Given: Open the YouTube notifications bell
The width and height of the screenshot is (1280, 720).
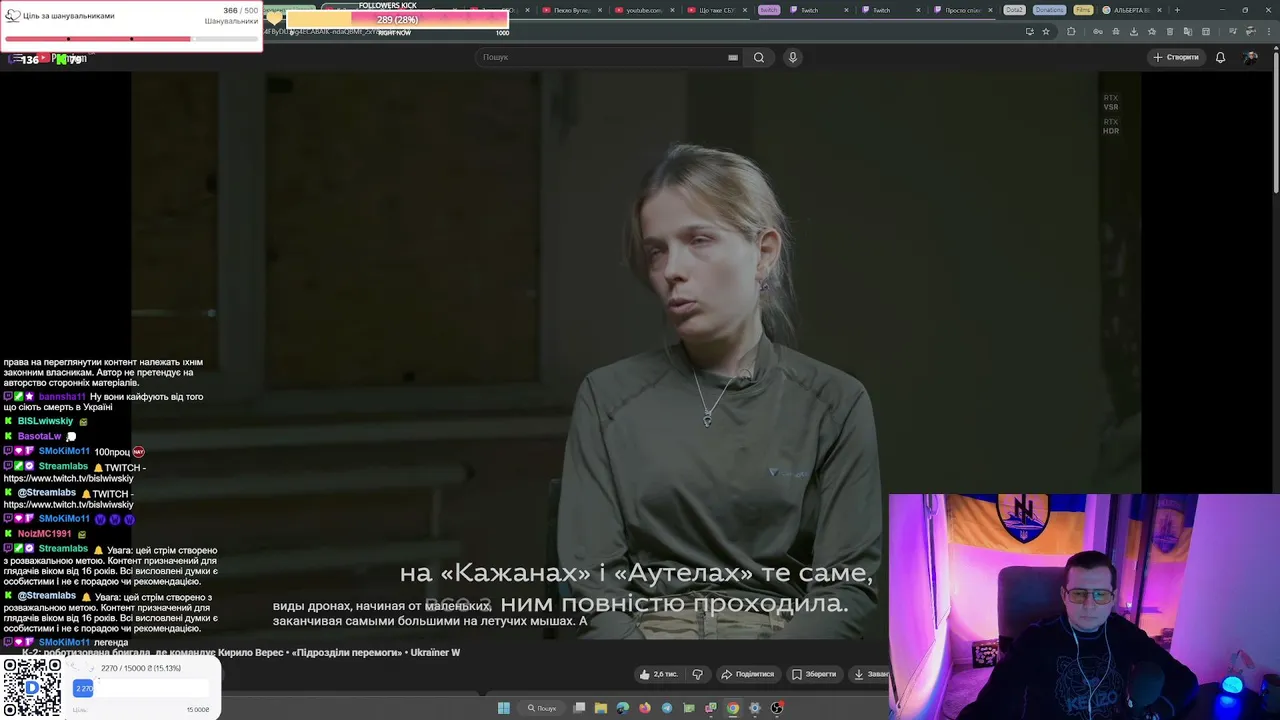Looking at the screenshot, I should pos(1220,57).
